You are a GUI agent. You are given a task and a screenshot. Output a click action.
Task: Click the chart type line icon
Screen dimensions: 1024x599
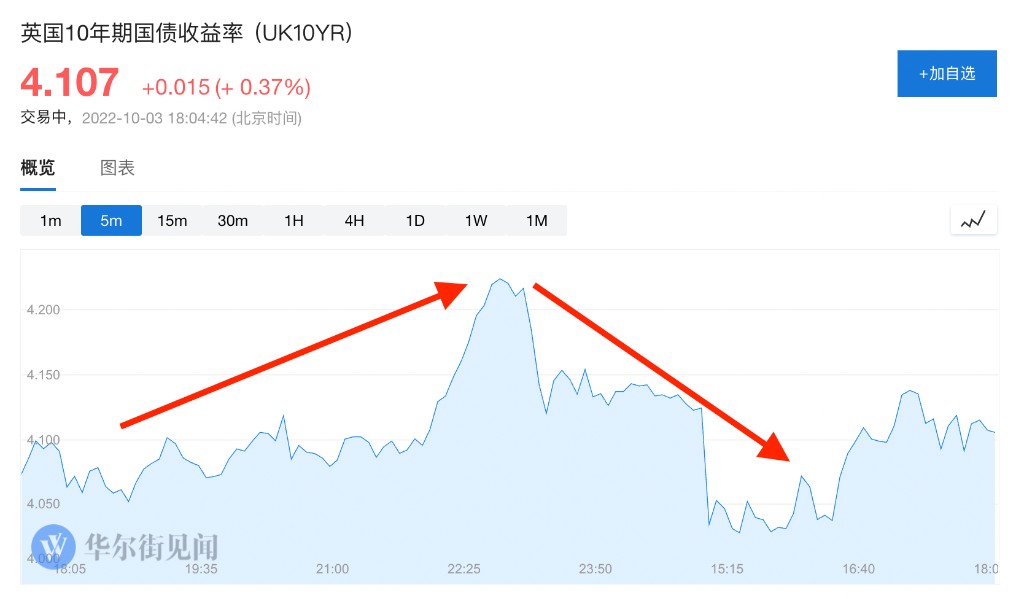[973, 220]
